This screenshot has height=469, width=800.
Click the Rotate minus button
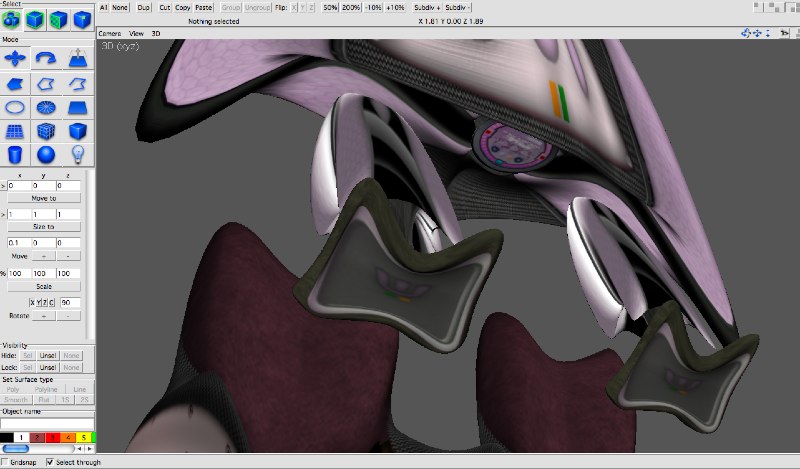coord(68,316)
